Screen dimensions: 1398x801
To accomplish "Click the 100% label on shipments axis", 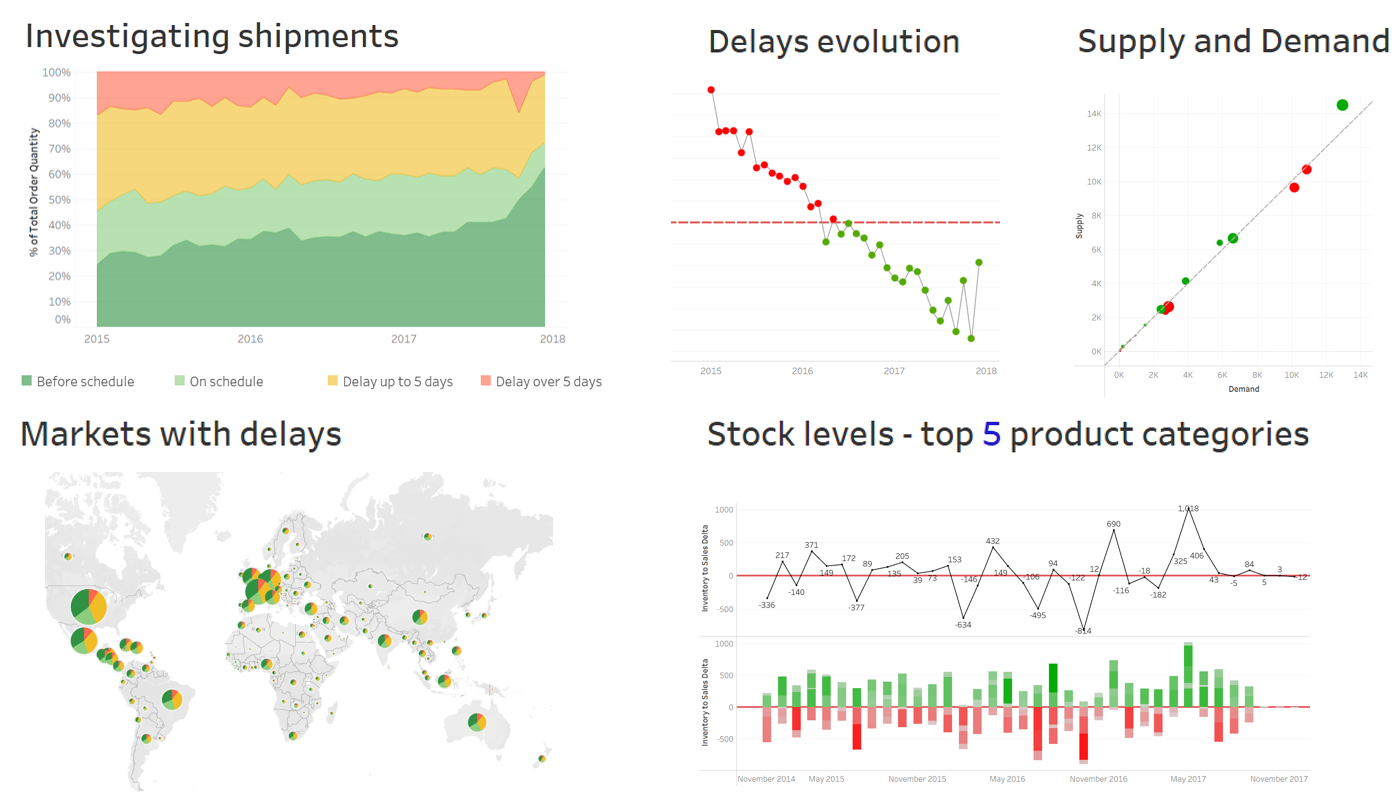I will 56,73.
